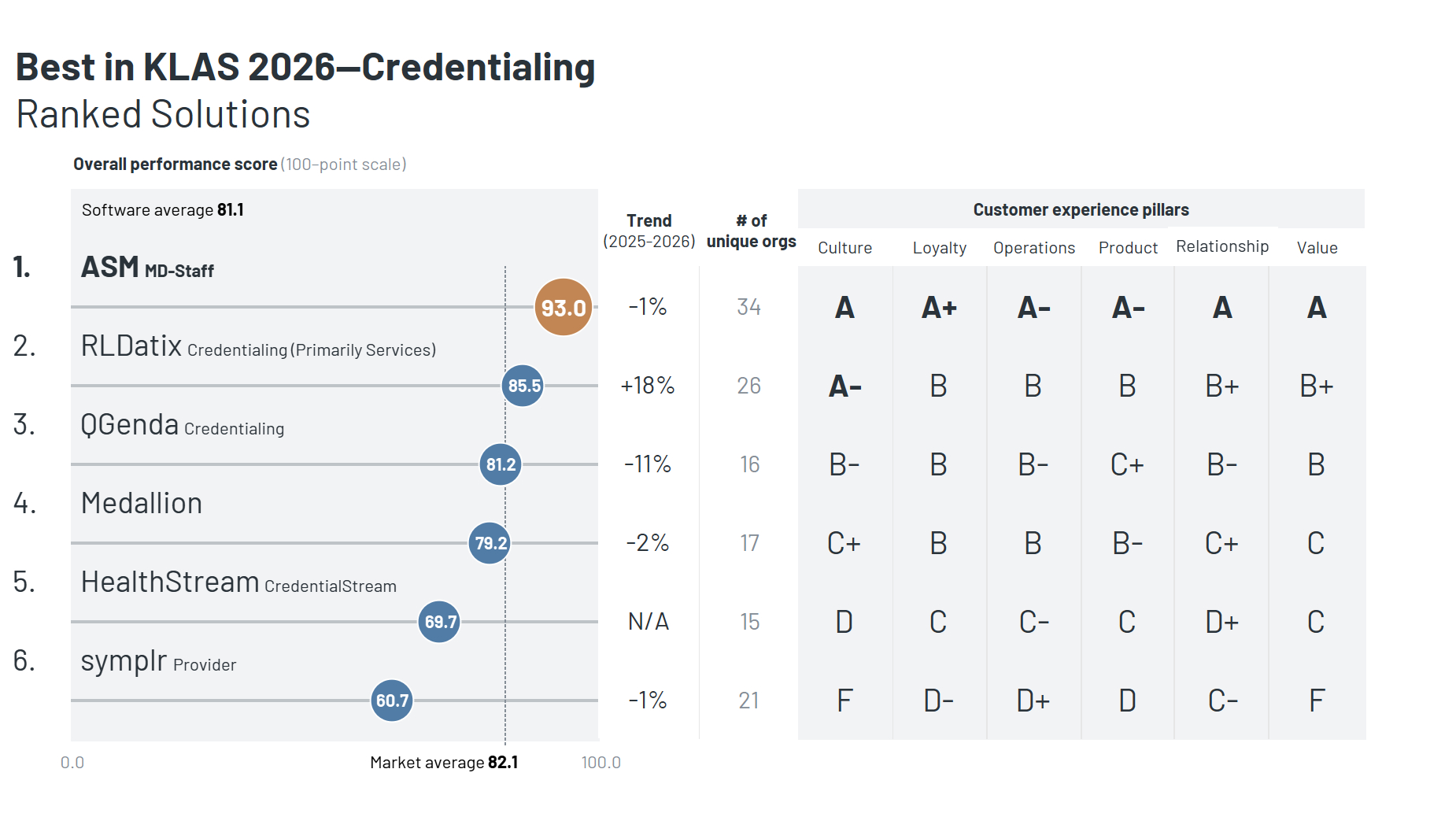Open the QGenda Credentialing entry
This screenshot has width=1456, height=817.
pyautogui.click(x=182, y=426)
